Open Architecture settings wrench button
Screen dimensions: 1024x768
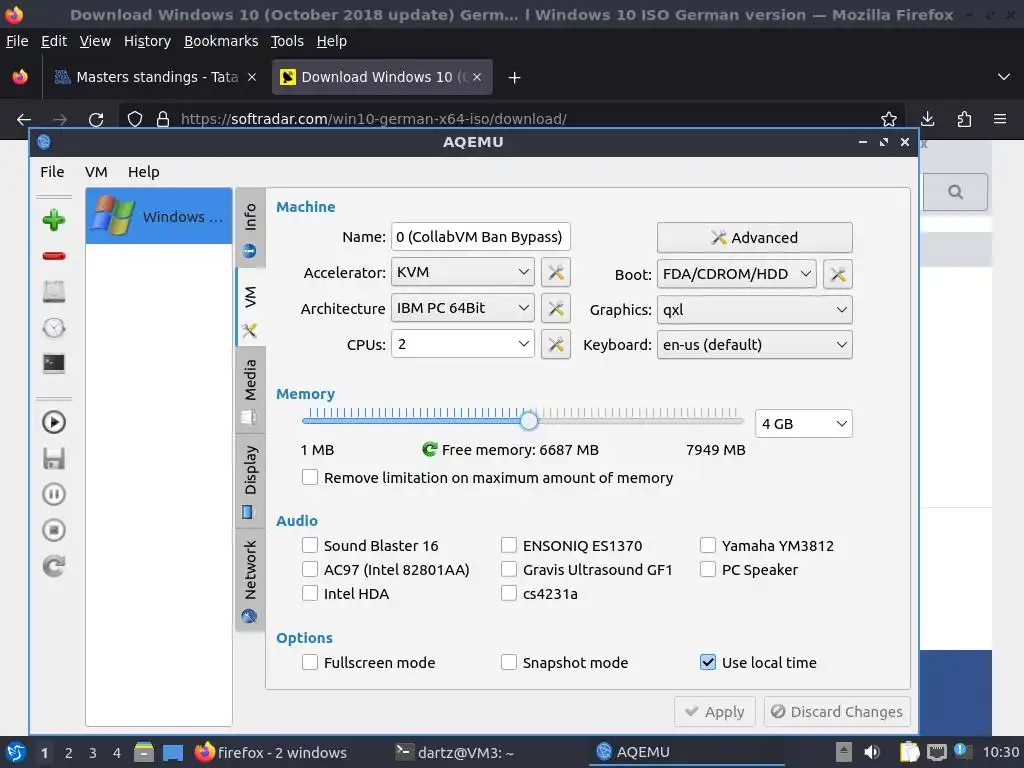point(556,308)
